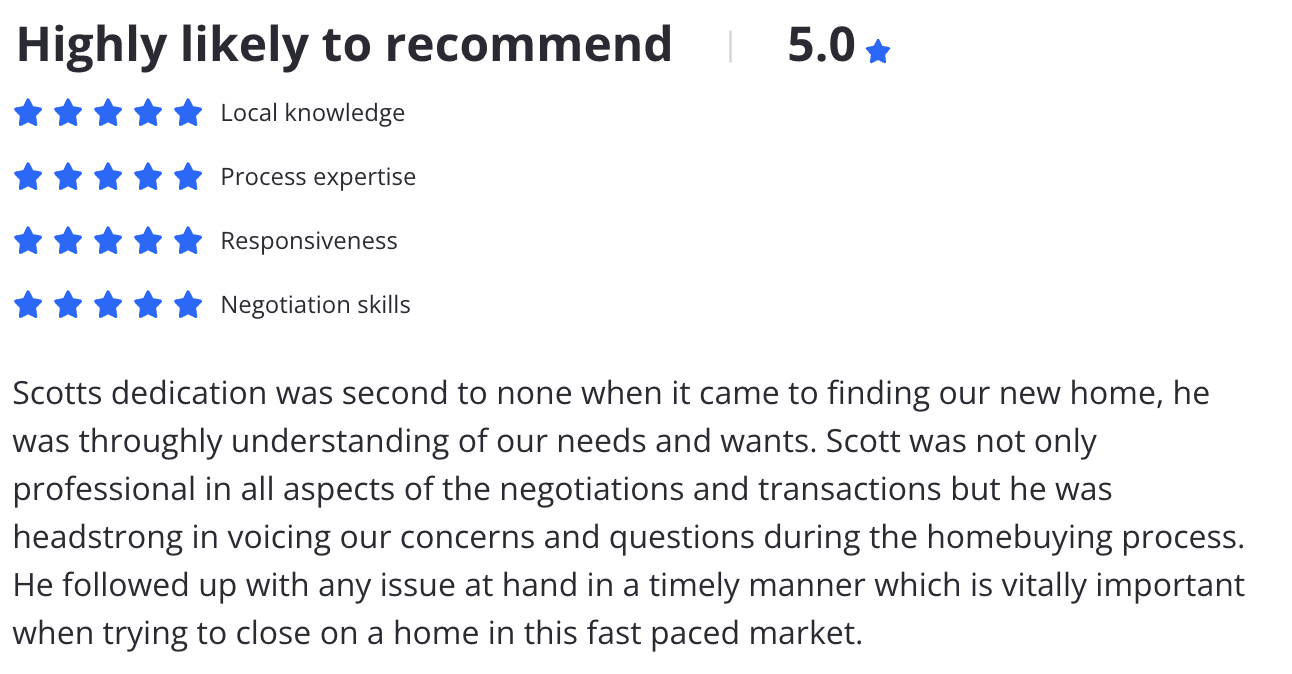
Task: Click the vertical divider before 5.0
Action: (x=730, y=46)
